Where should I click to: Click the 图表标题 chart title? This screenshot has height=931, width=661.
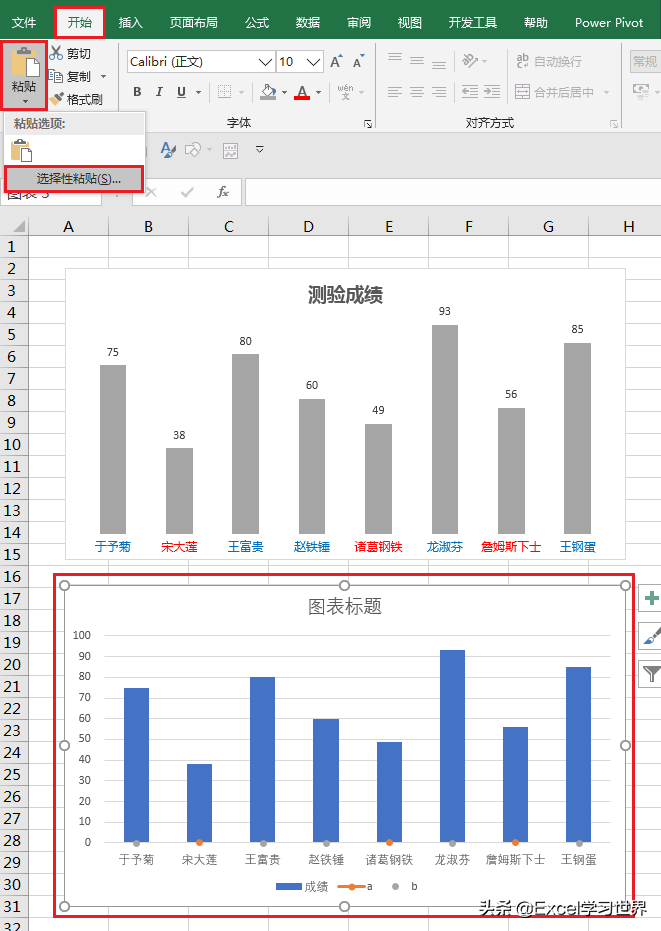[x=344, y=606]
